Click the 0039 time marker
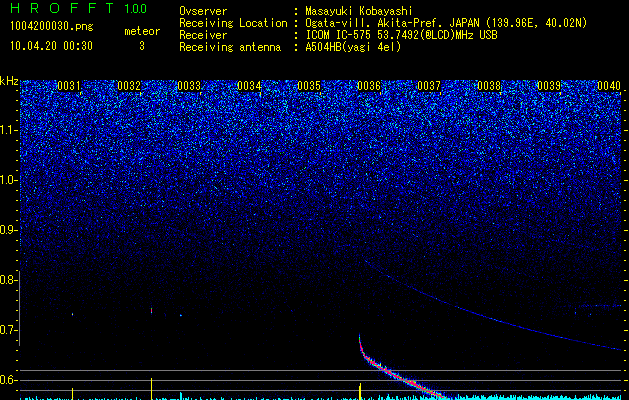The image size is (629, 400). click(x=549, y=86)
